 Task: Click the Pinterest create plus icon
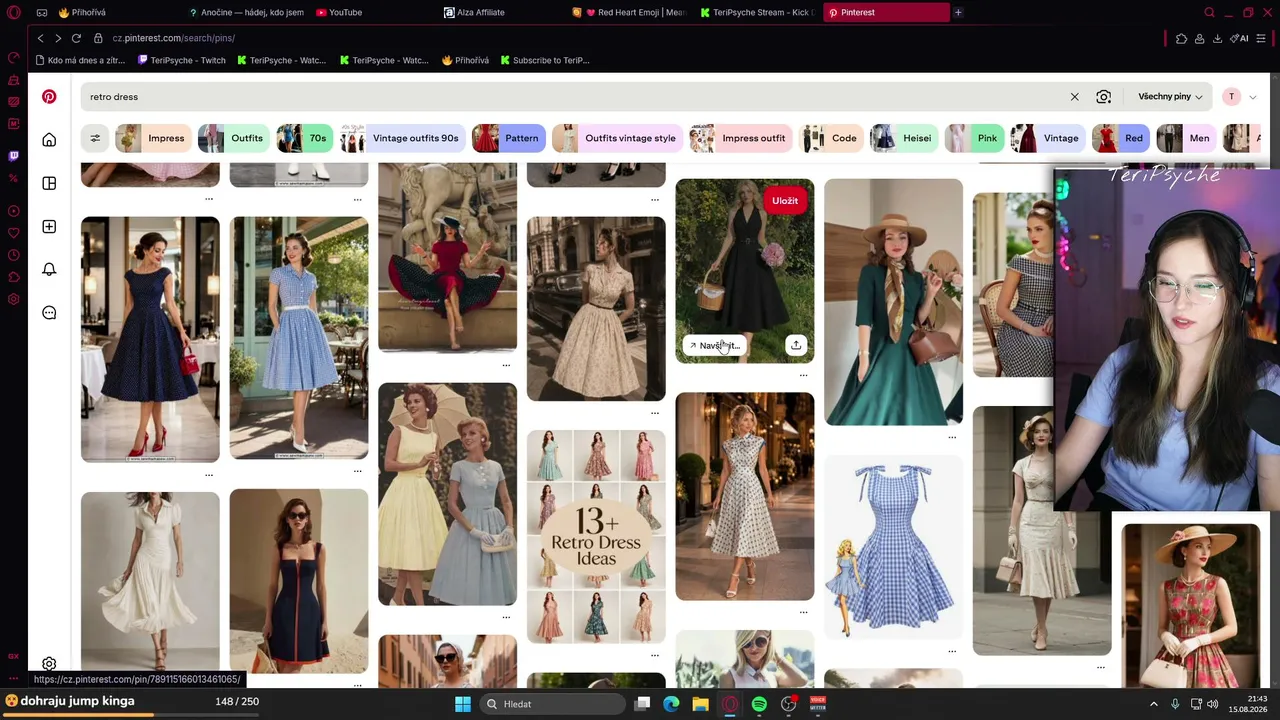(49, 227)
